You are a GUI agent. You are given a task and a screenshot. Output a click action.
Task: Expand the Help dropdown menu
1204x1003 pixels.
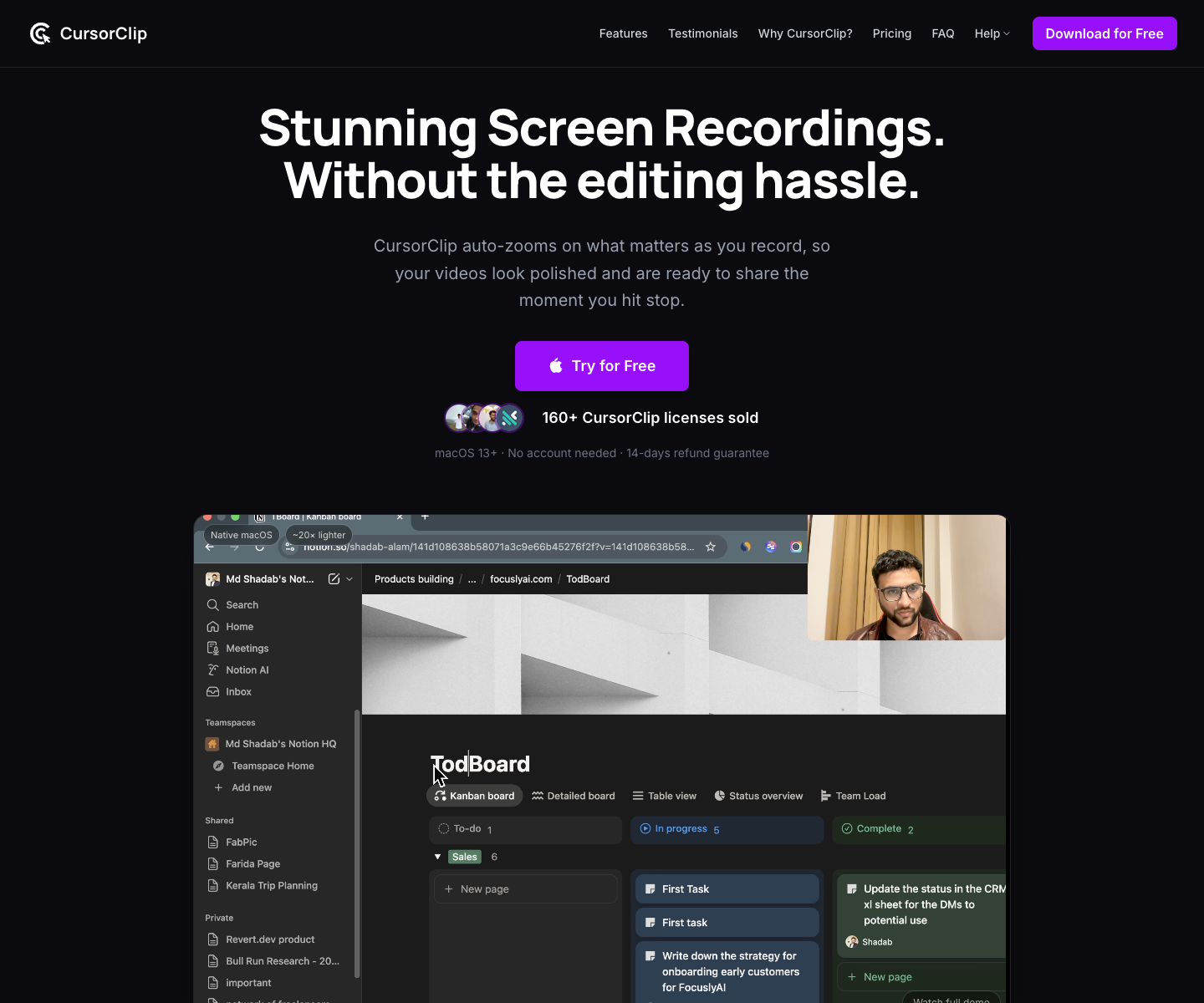coord(992,33)
